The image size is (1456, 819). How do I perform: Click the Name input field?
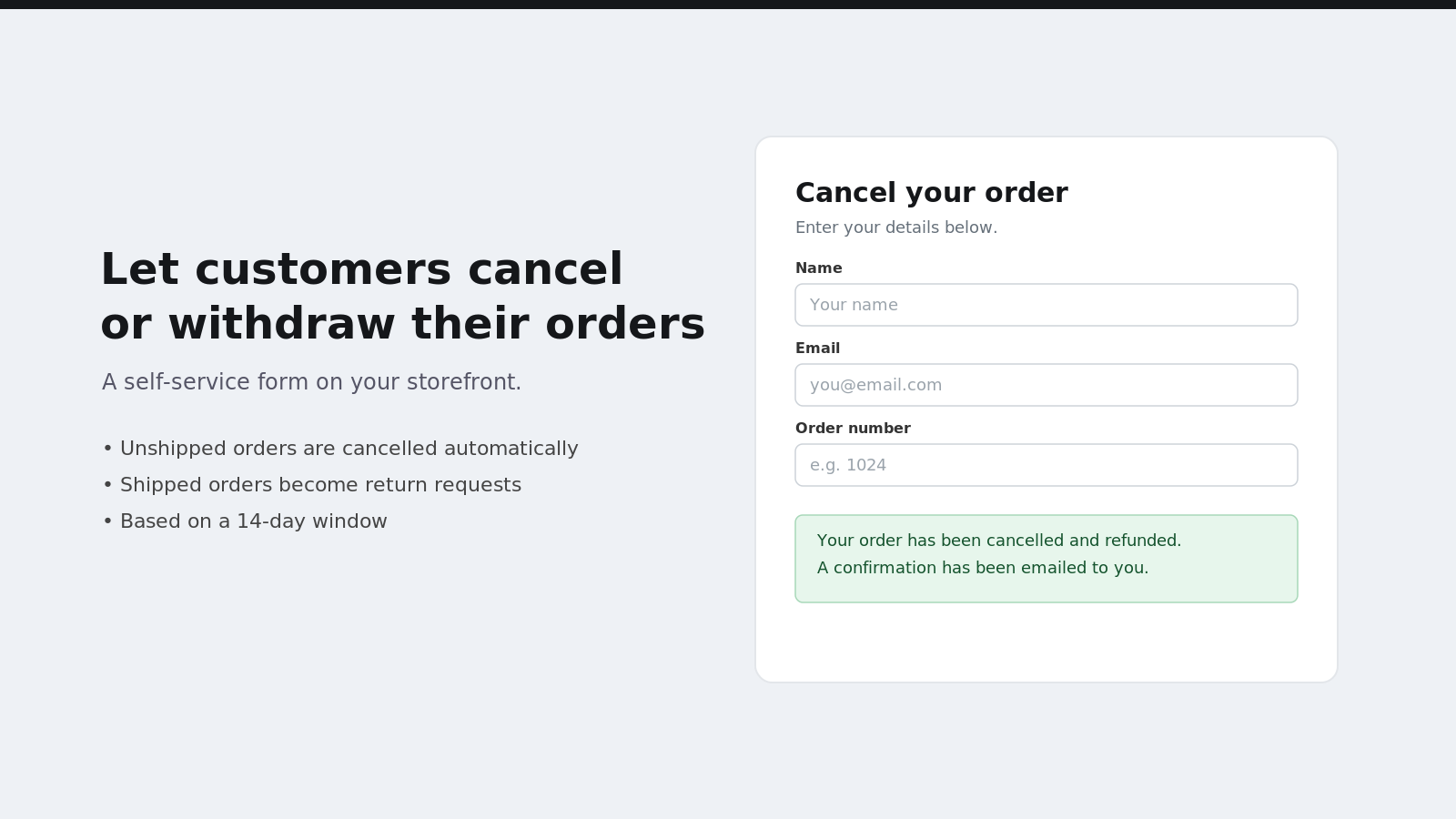(1046, 305)
